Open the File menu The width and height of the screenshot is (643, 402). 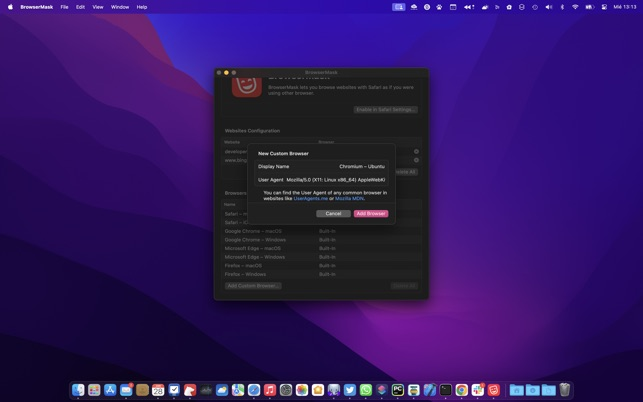[x=64, y=7]
